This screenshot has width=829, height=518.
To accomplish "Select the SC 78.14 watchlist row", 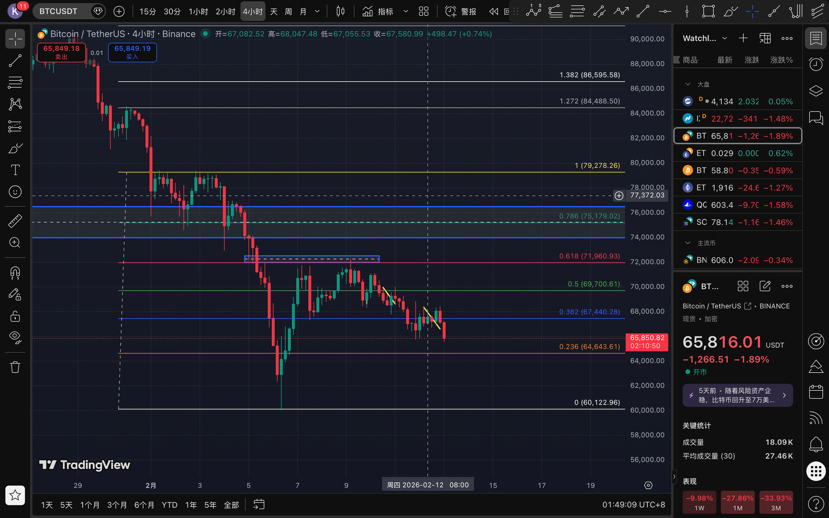I will coord(738,222).
